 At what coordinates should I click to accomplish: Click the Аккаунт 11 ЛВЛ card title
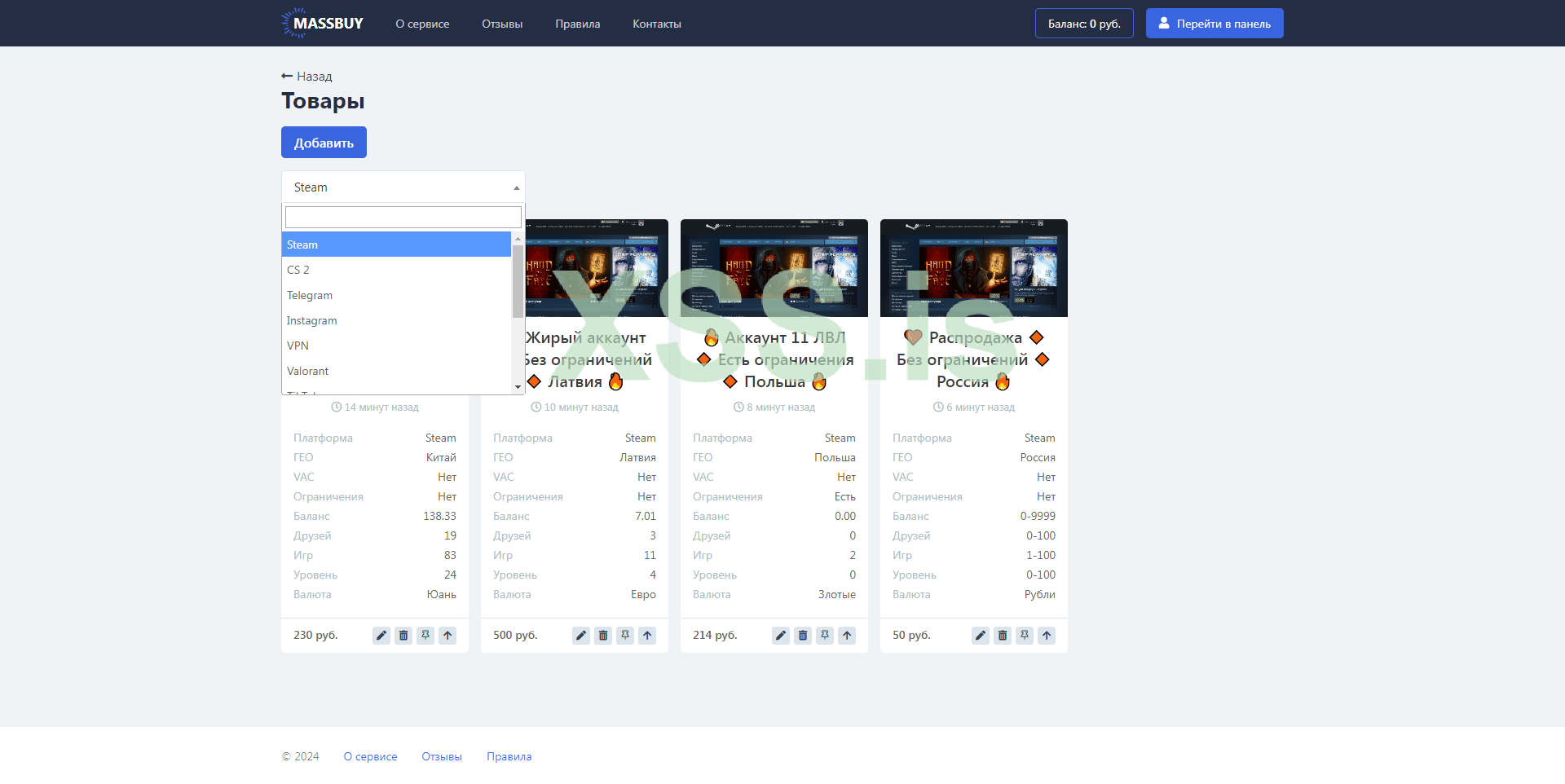tap(774, 359)
